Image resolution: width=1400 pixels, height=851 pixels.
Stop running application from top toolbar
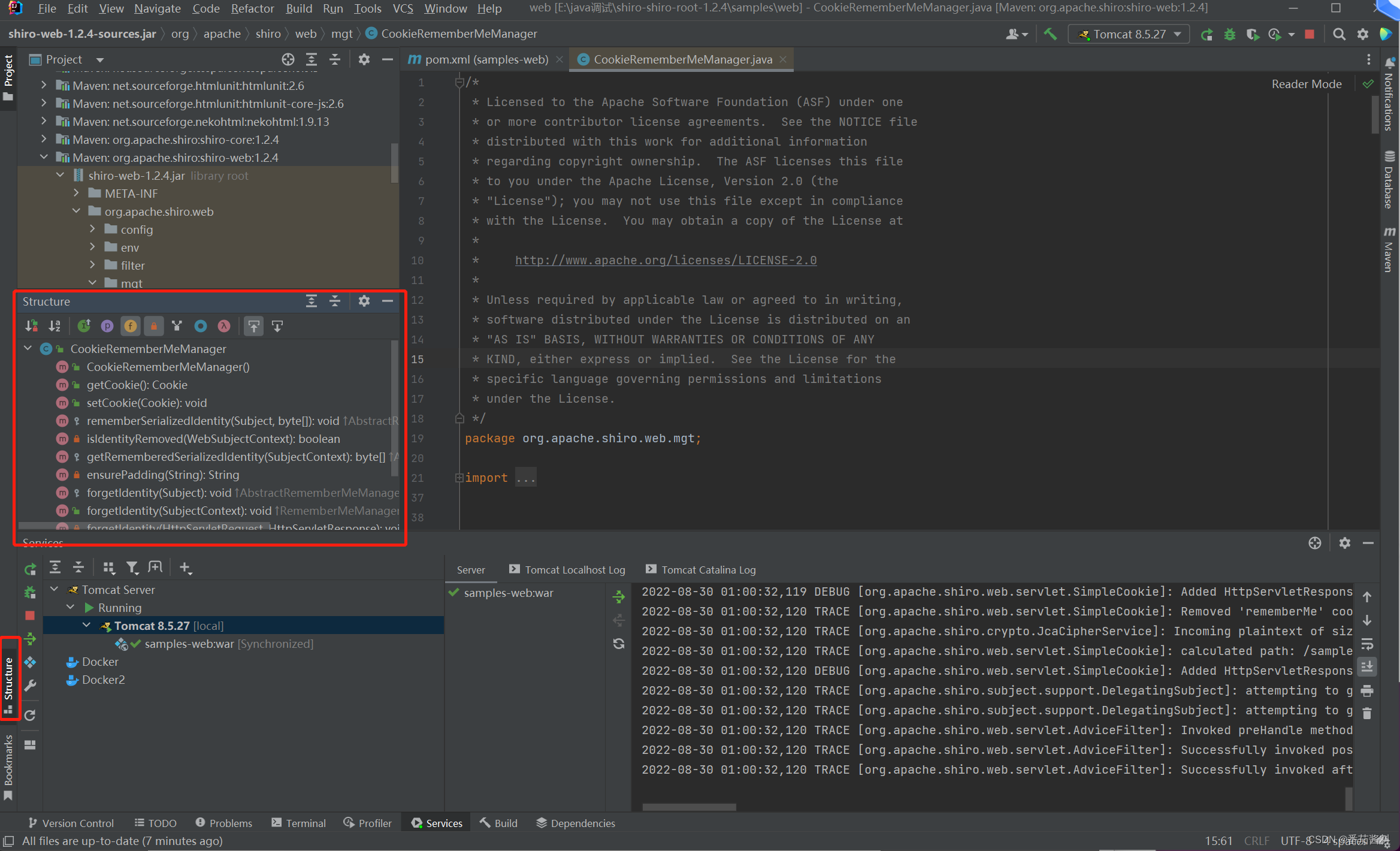coord(1310,34)
